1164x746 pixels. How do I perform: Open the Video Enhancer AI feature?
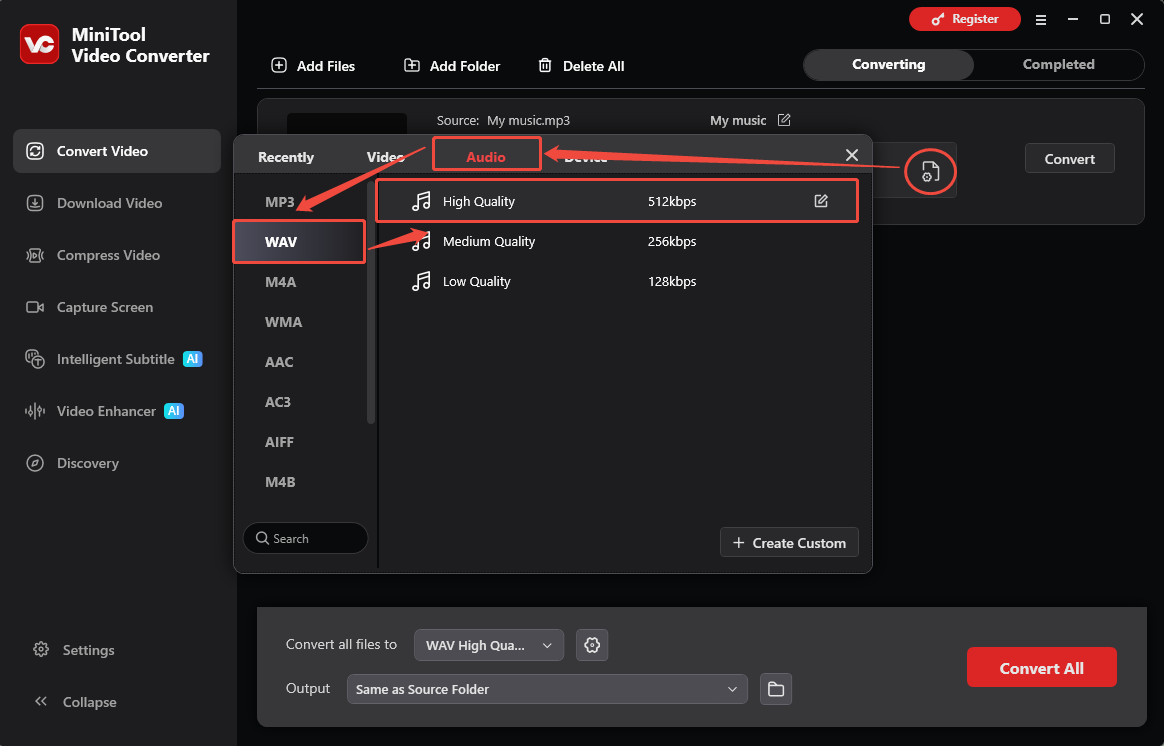[117, 410]
